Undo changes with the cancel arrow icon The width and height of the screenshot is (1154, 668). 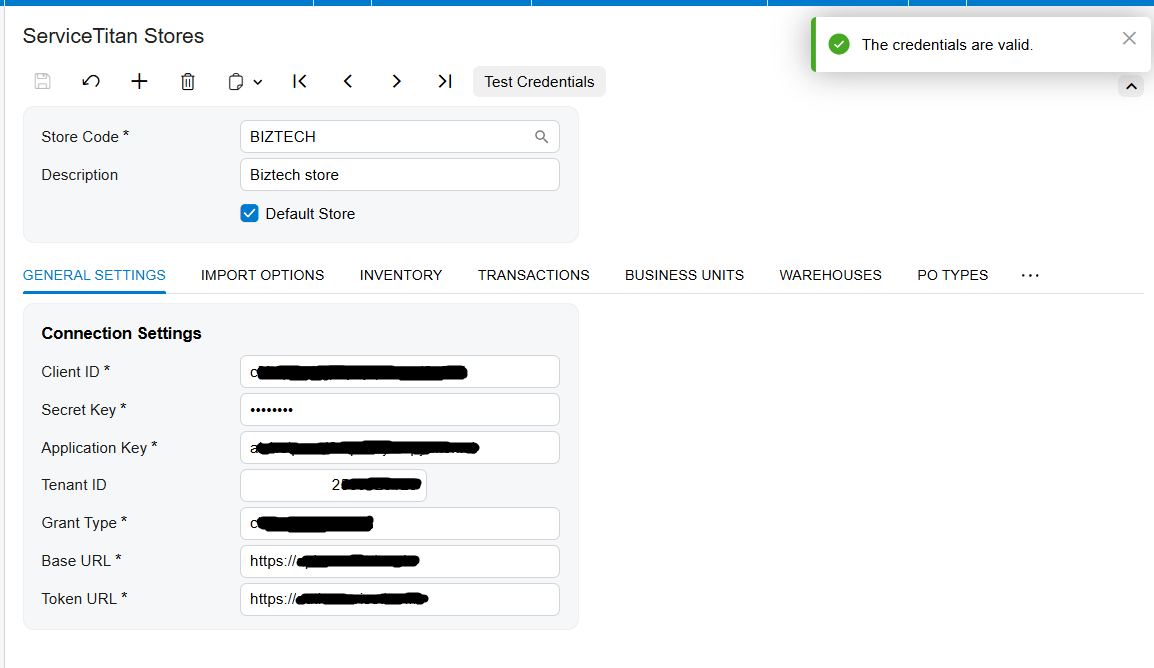click(91, 82)
